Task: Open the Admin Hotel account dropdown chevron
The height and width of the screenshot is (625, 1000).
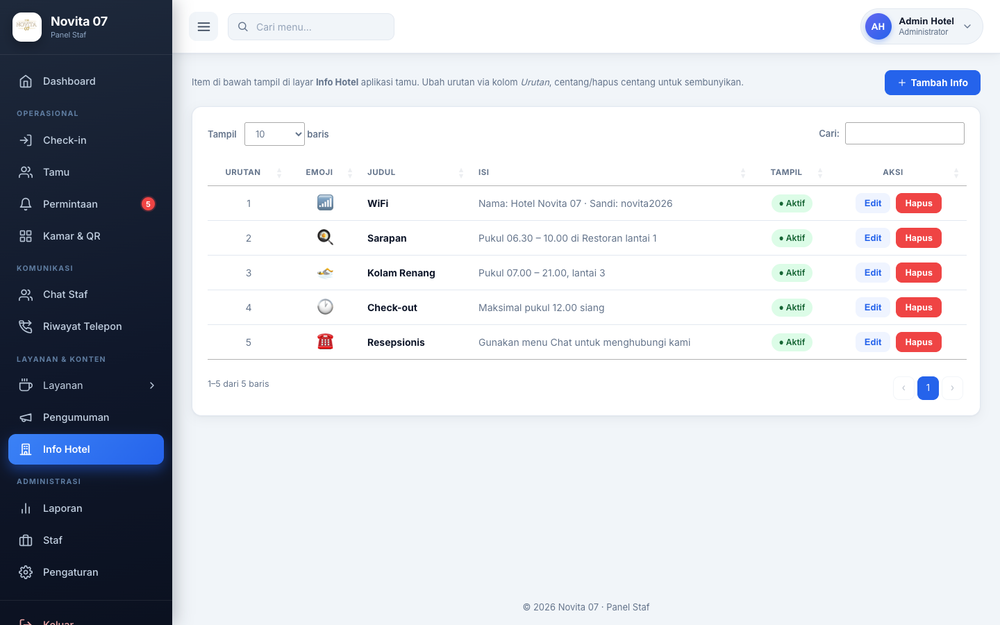Action: [x=967, y=27]
